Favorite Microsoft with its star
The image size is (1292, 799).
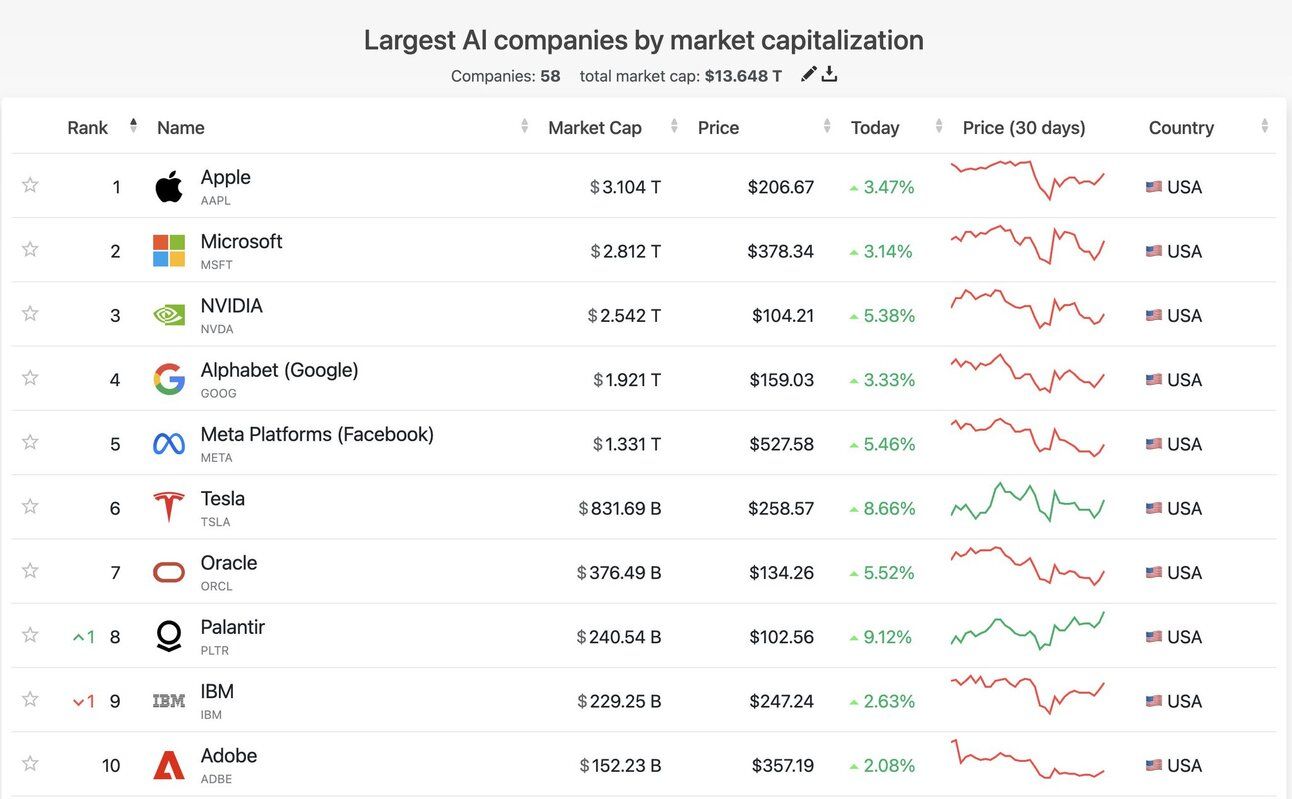tap(30, 249)
